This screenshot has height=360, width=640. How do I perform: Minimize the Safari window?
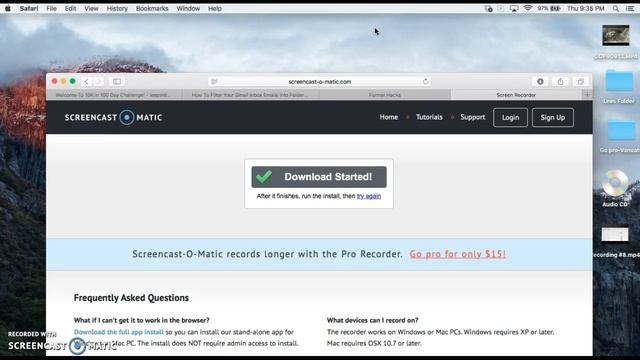click(64, 81)
